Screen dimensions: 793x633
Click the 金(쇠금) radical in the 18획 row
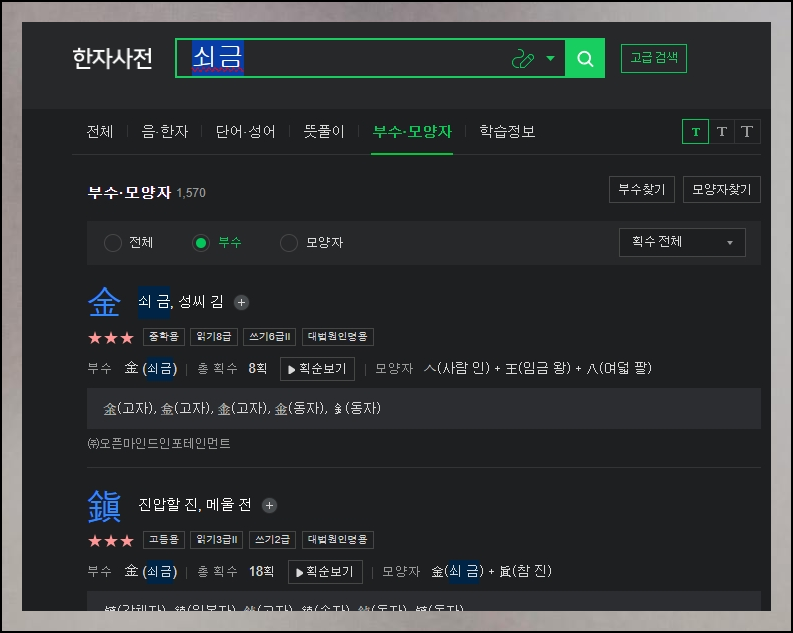pyautogui.click(x=151, y=571)
